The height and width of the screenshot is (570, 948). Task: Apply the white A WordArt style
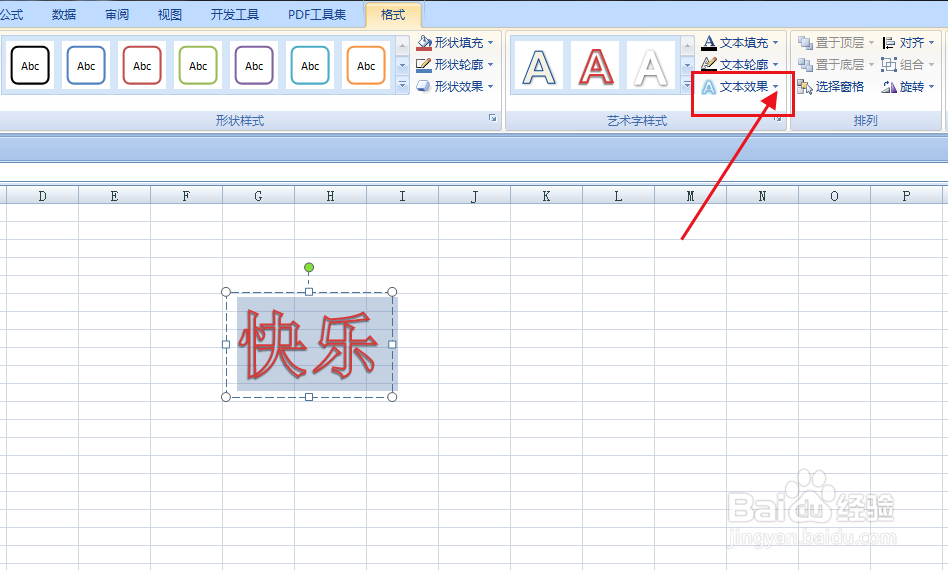pyautogui.click(x=651, y=66)
